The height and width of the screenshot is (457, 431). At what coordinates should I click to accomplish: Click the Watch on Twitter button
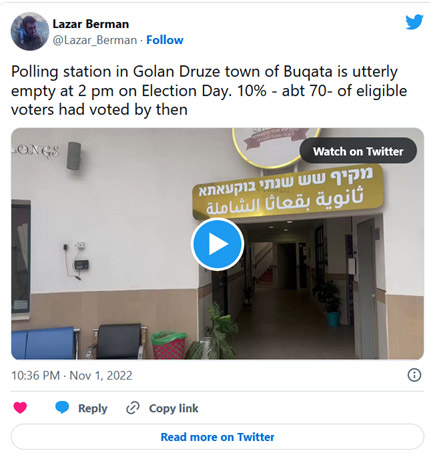[358, 151]
